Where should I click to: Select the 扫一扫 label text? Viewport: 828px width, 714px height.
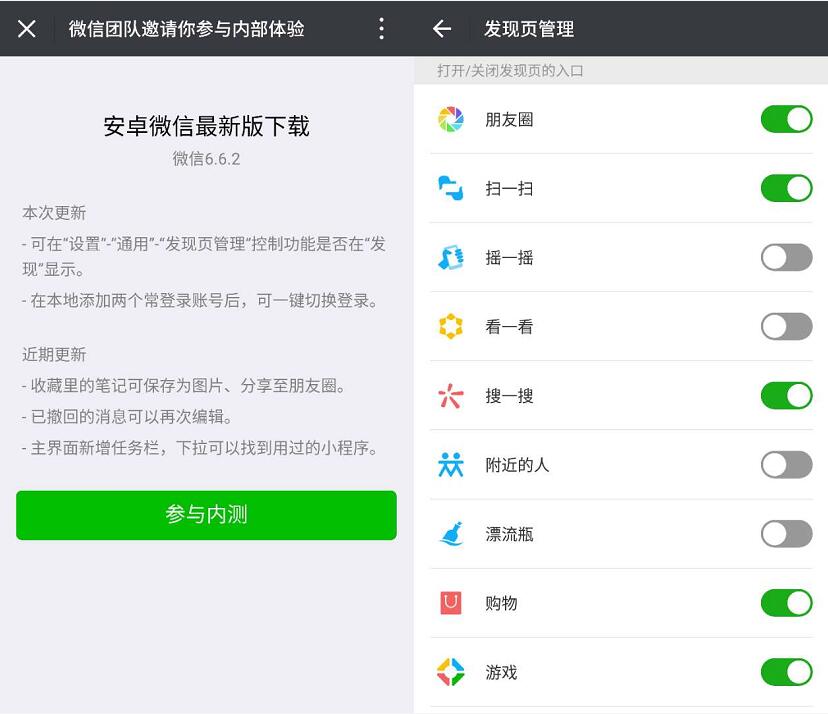[x=509, y=189]
